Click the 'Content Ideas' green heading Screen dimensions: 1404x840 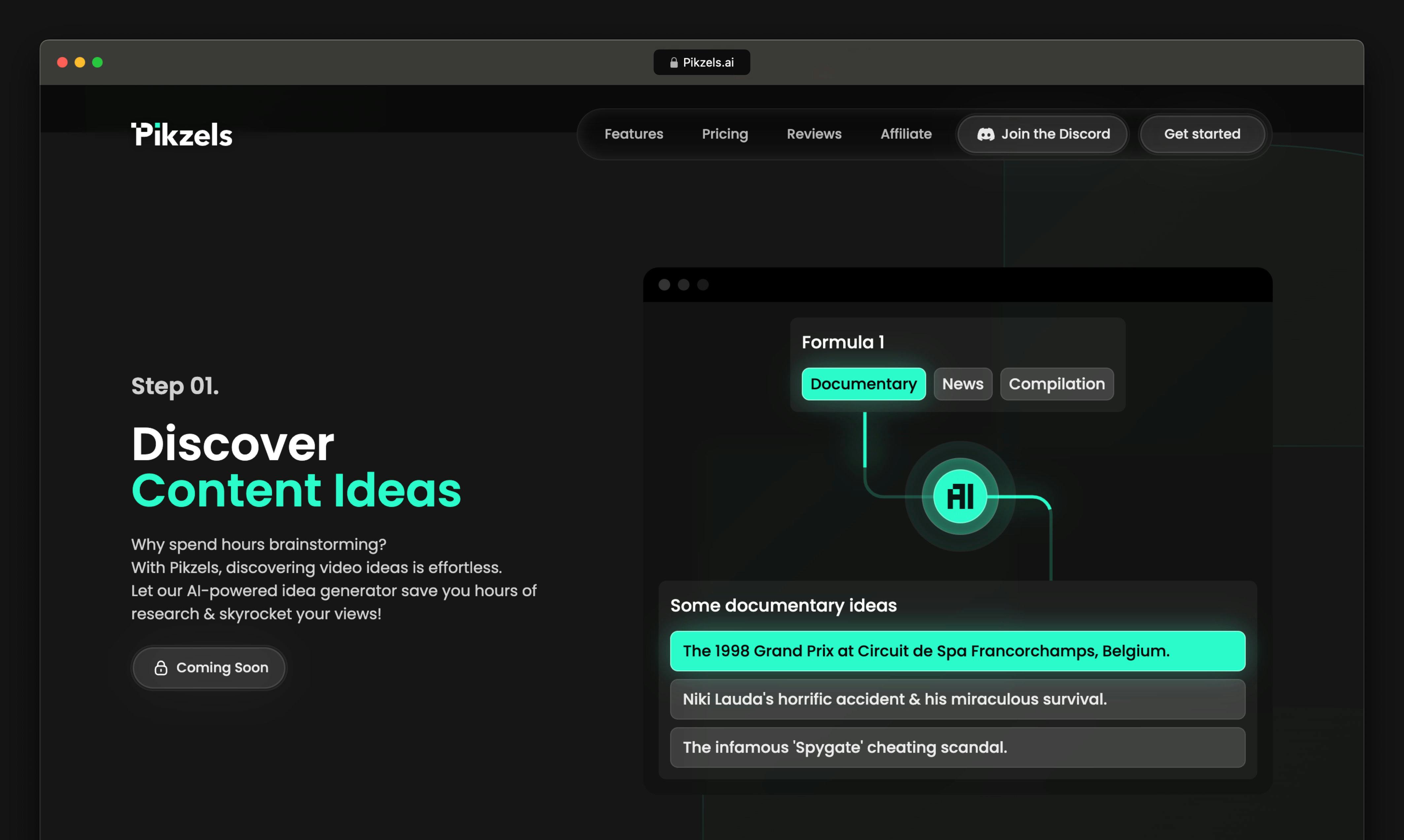[x=297, y=490]
